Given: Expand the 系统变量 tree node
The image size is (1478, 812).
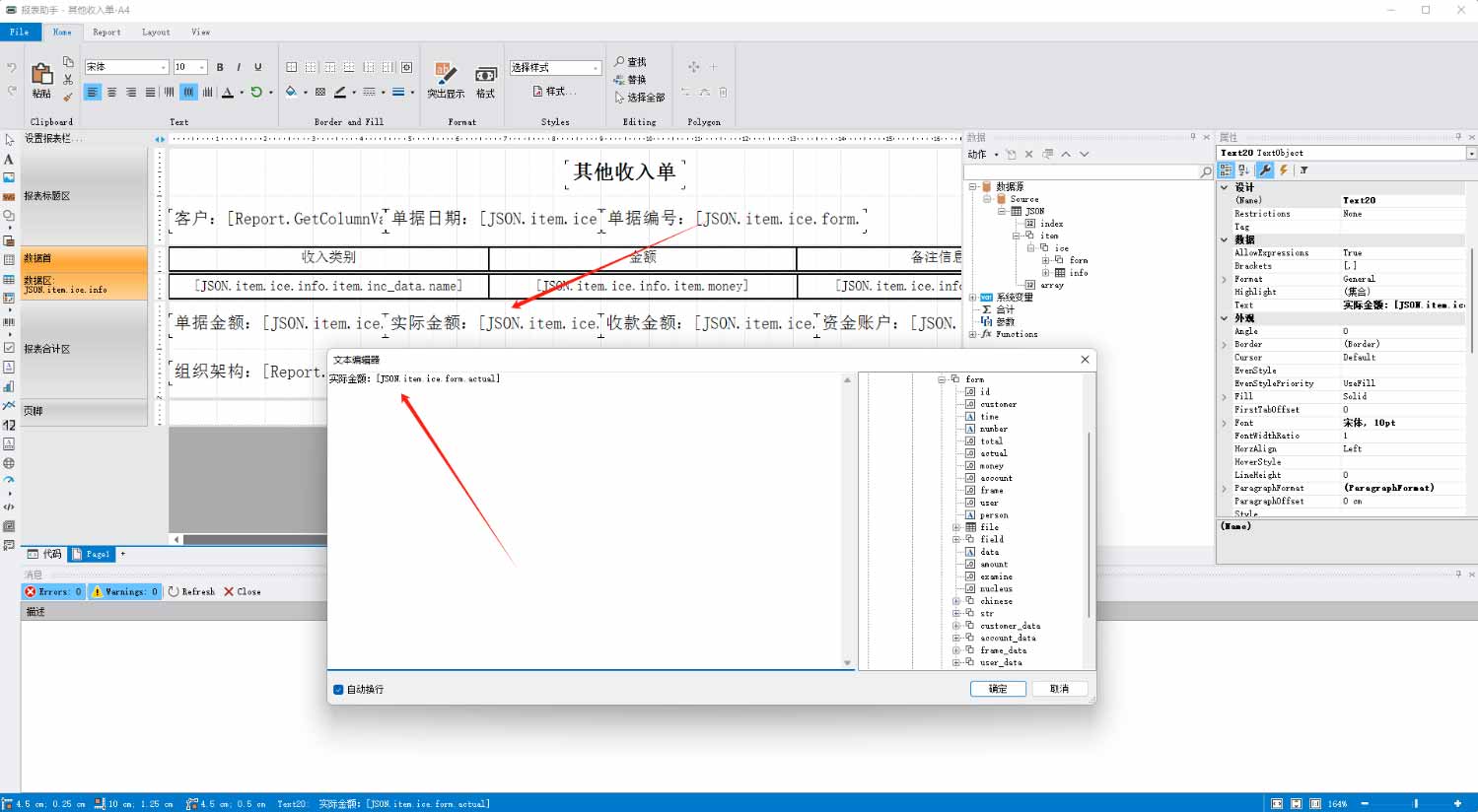Looking at the screenshot, I should tap(972, 297).
